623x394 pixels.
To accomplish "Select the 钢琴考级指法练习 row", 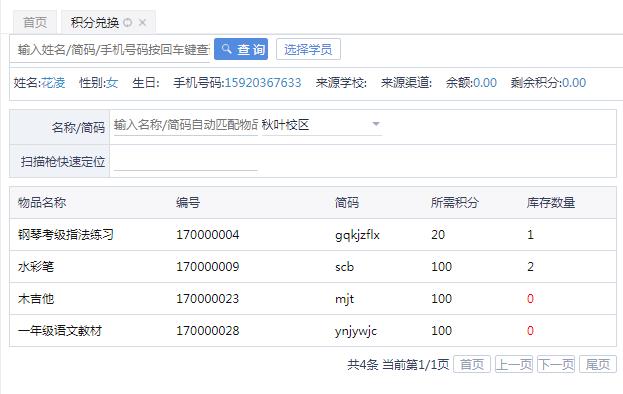I will pyautogui.click(x=313, y=234).
